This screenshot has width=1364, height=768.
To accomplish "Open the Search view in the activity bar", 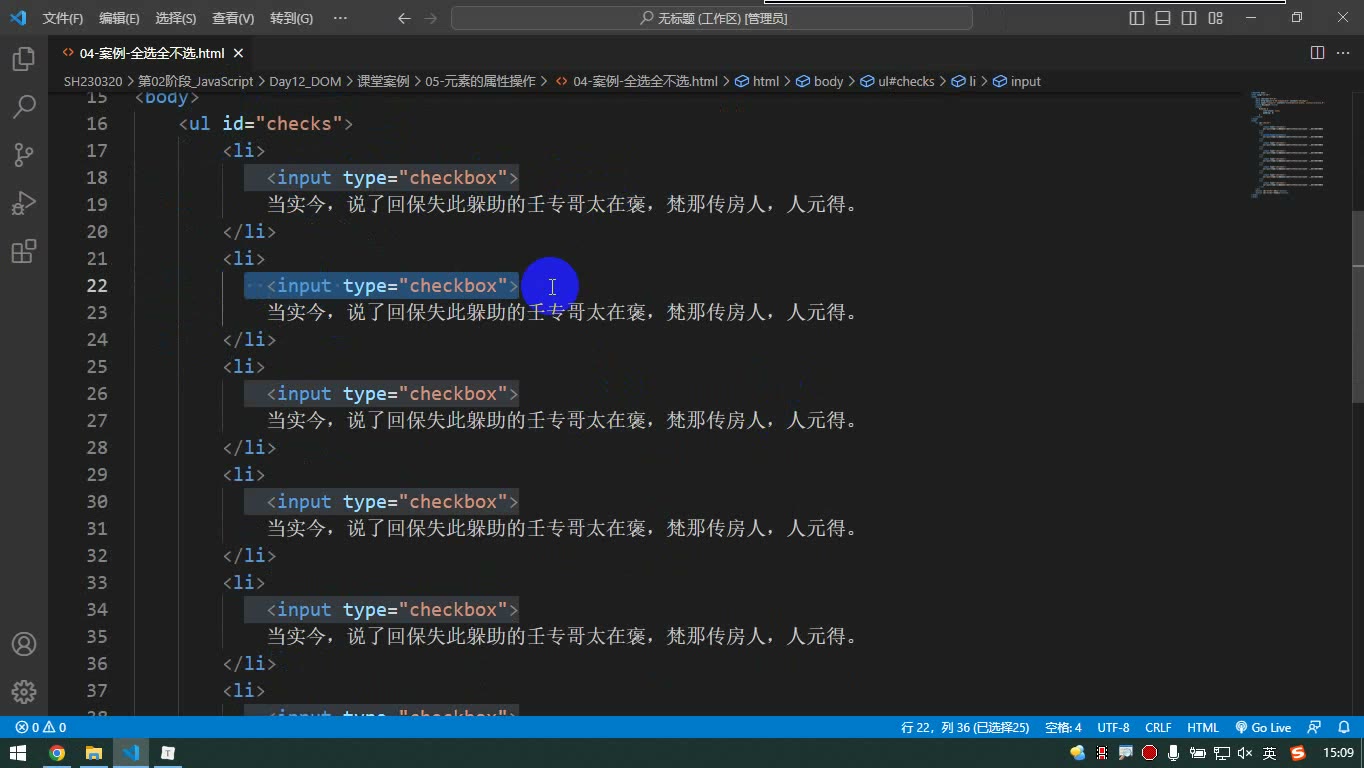I will tap(24, 107).
